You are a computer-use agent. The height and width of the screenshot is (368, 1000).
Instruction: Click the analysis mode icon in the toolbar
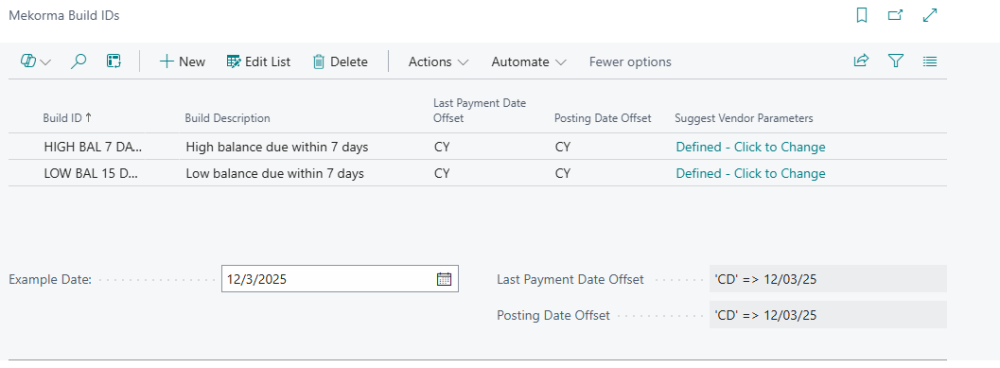tap(114, 62)
